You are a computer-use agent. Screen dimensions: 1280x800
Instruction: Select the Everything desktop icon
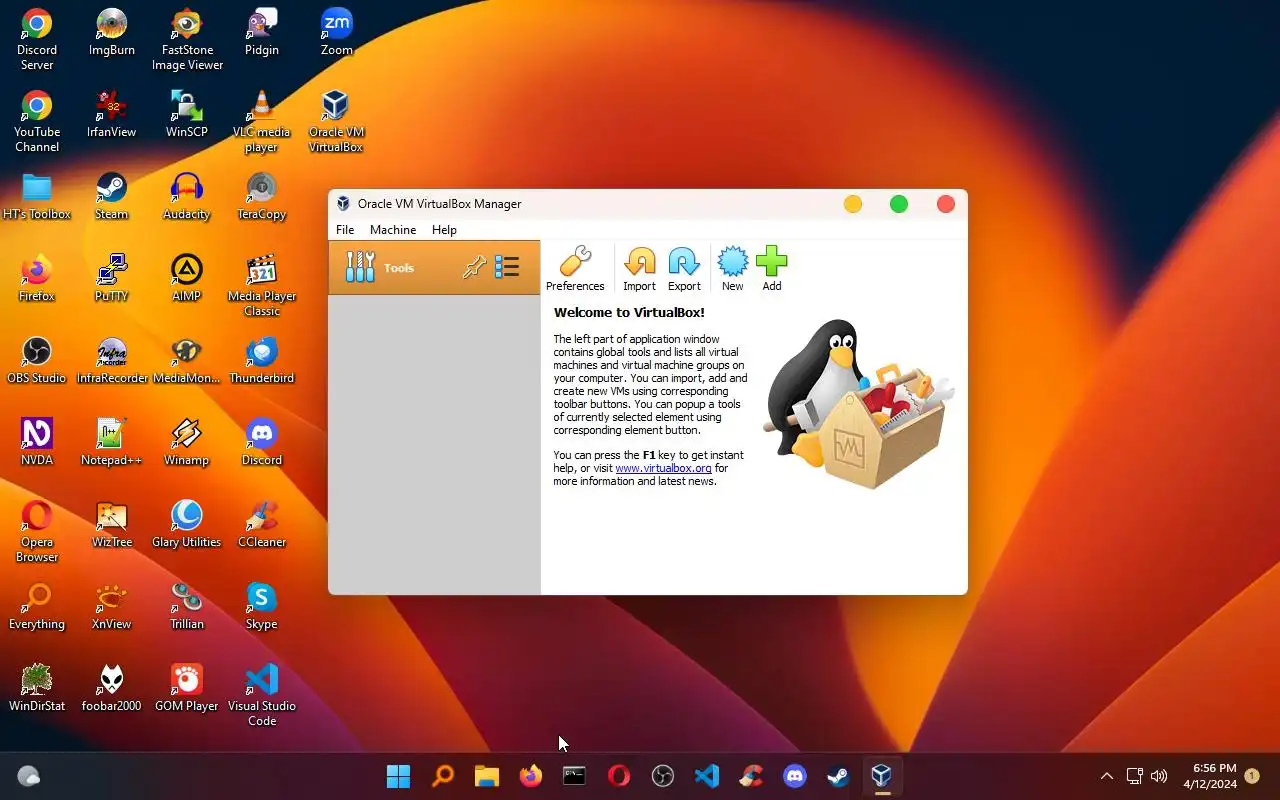[x=37, y=606]
